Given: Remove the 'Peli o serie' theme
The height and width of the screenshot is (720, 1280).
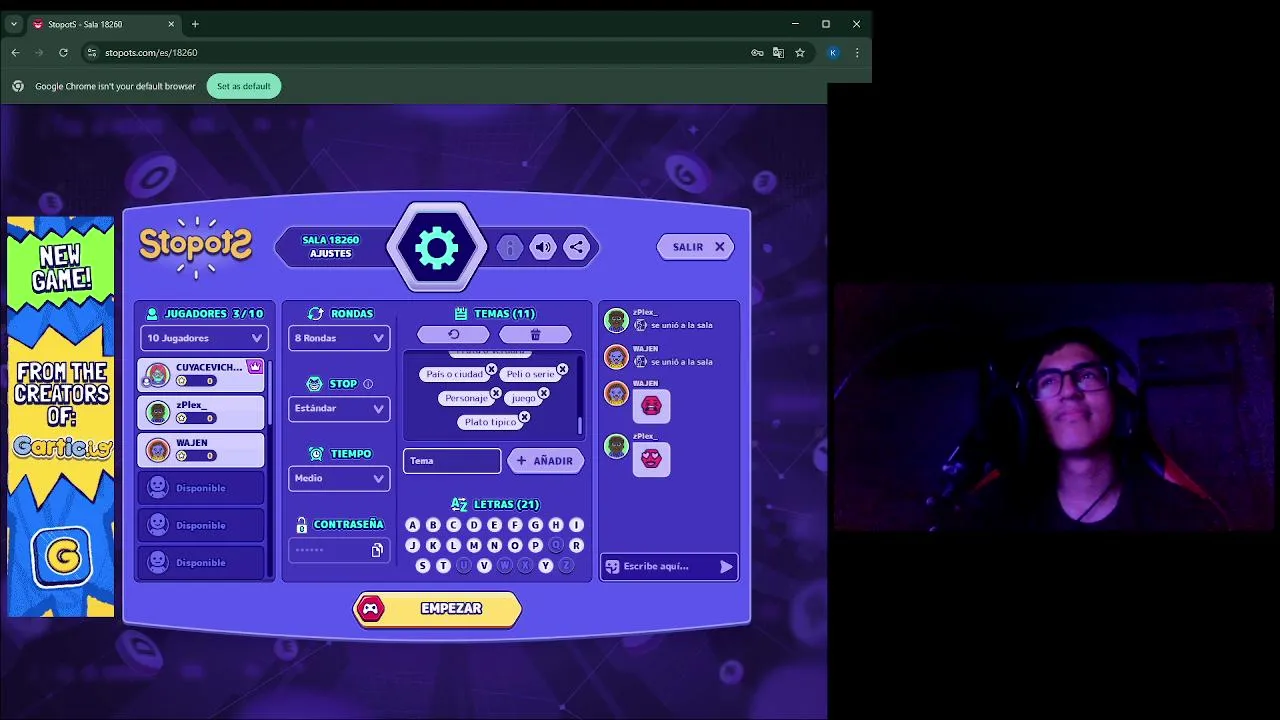Looking at the screenshot, I should [562, 369].
